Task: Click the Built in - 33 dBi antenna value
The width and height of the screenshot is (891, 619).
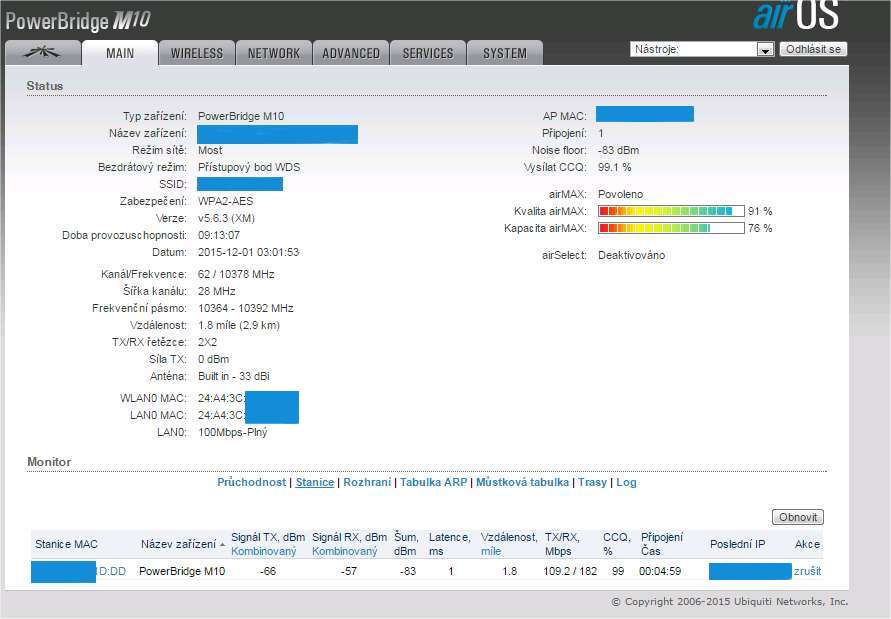Action: pos(234,376)
